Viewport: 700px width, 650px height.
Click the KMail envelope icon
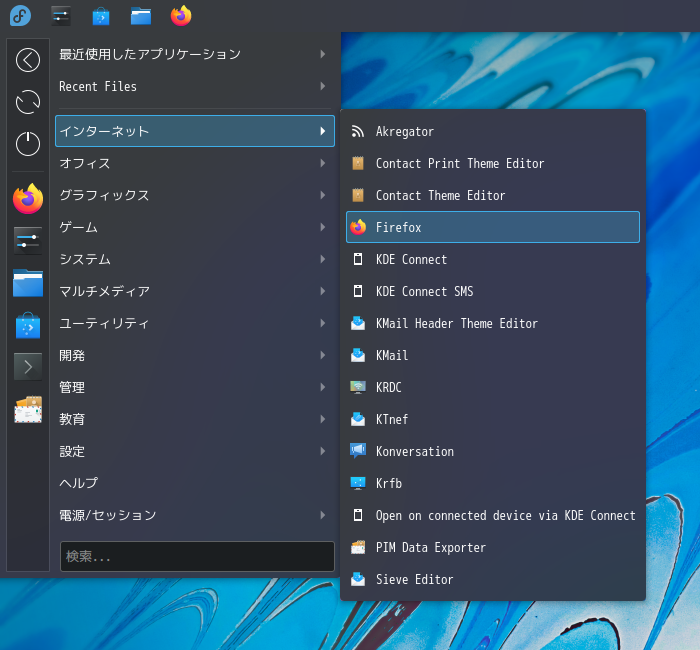(x=358, y=355)
